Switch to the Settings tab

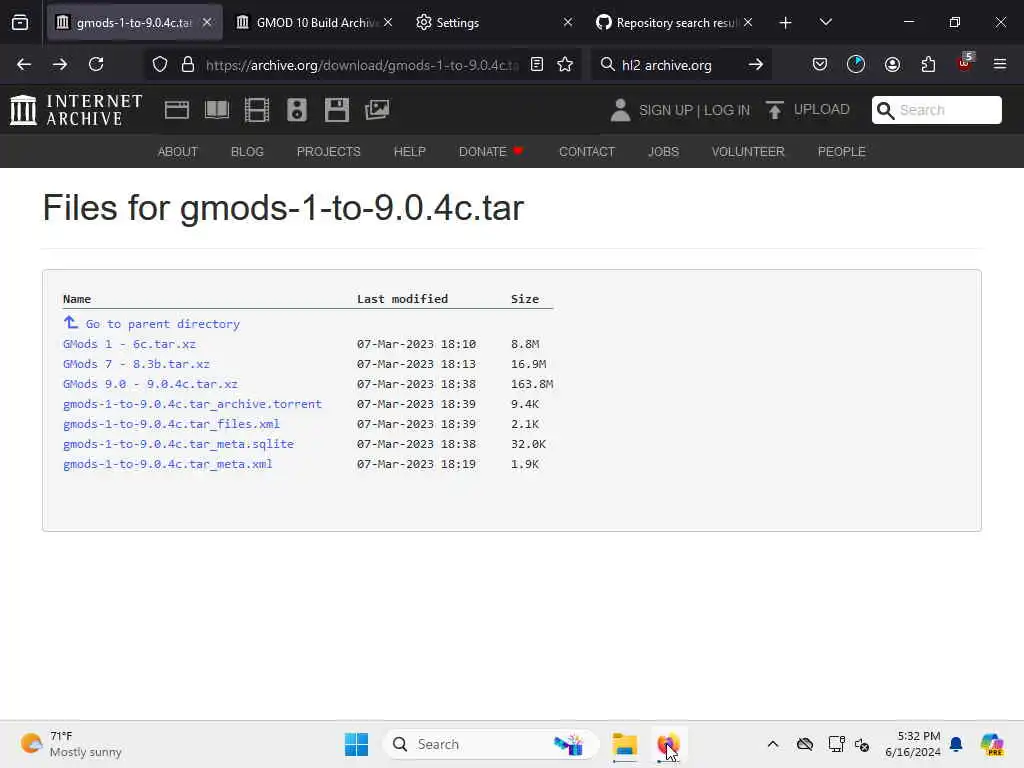494,23
